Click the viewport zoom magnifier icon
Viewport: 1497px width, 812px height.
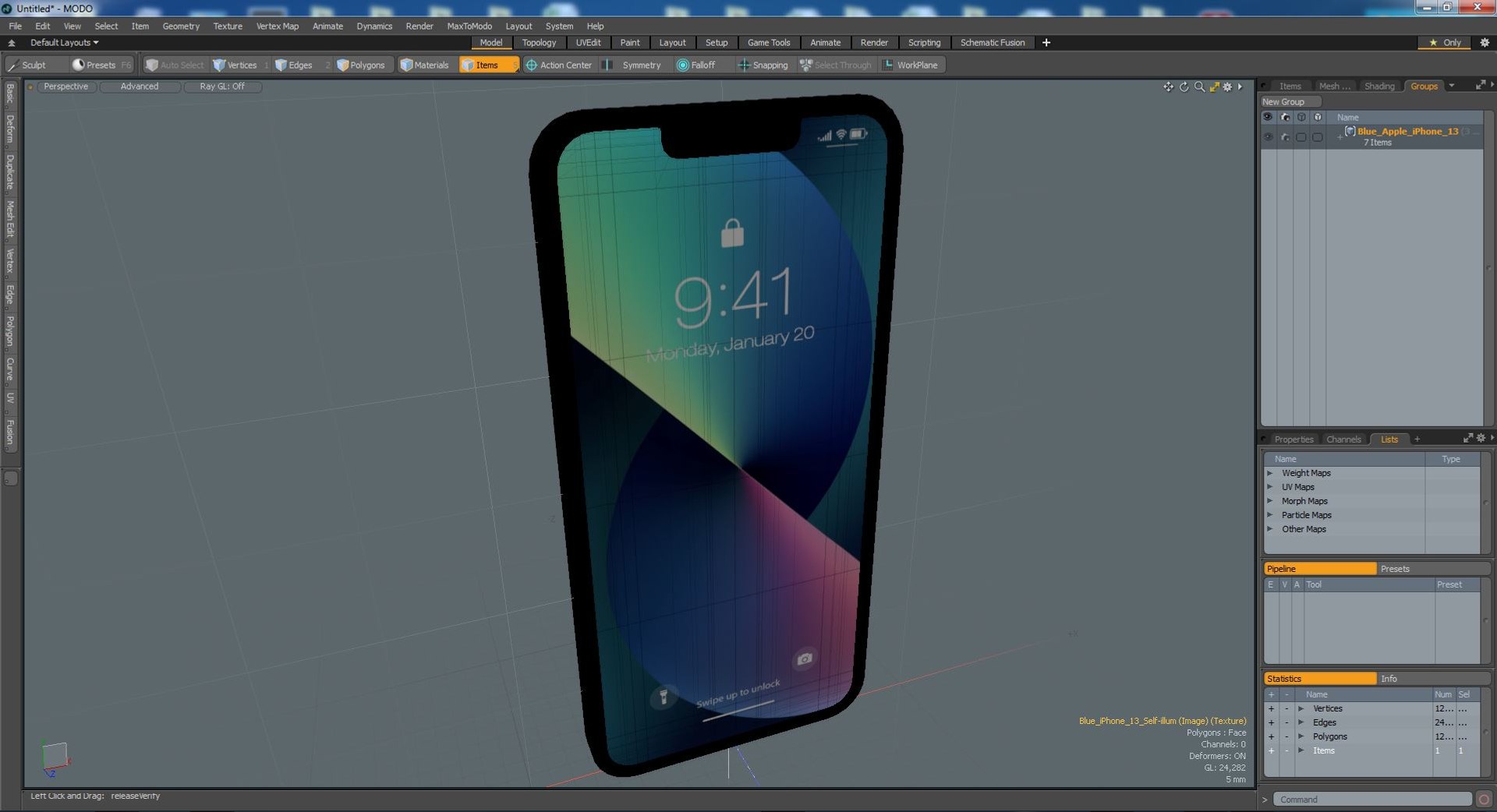coord(1199,86)
